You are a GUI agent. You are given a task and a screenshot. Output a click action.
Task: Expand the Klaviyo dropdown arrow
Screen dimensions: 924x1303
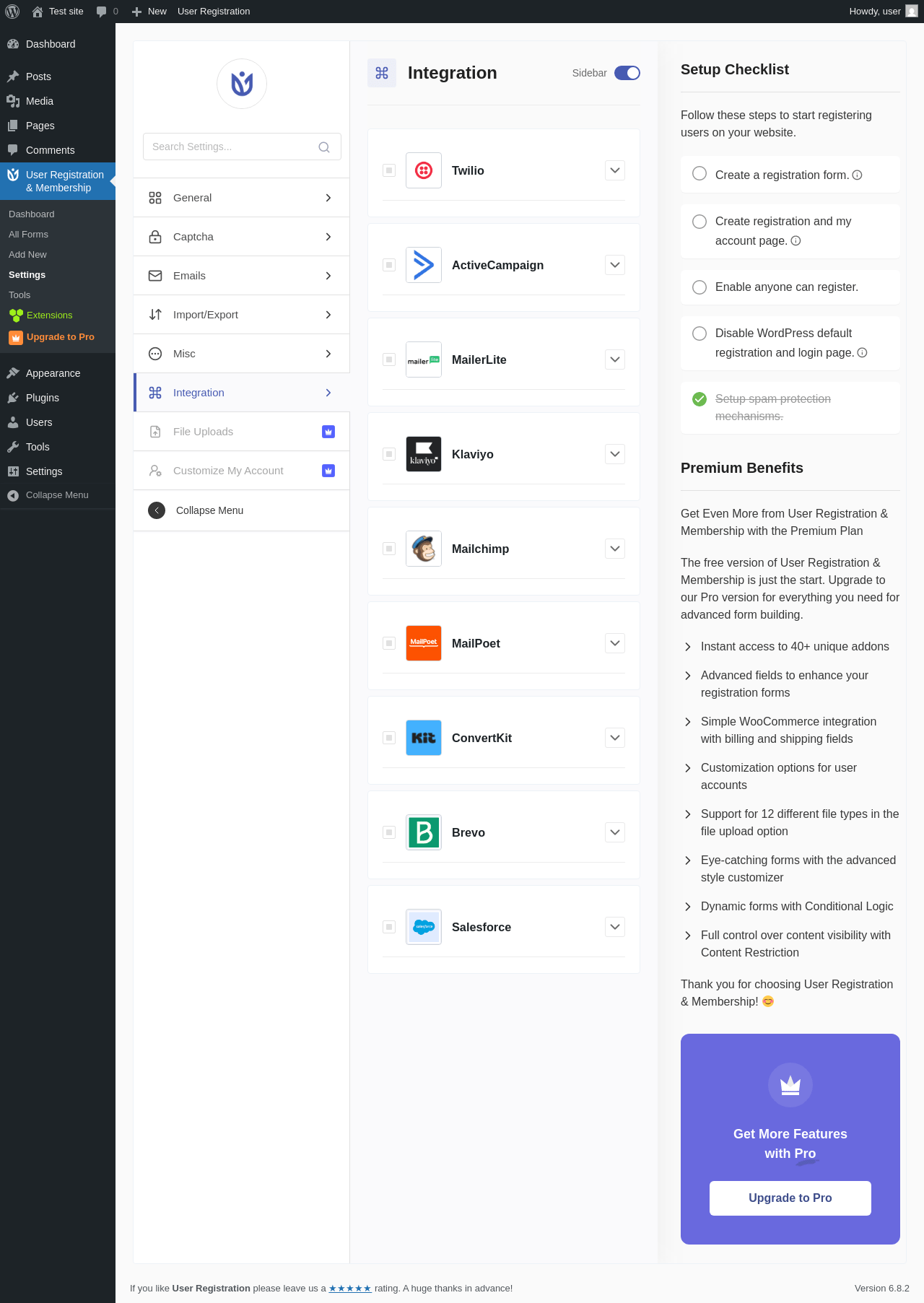click(615, 454)
